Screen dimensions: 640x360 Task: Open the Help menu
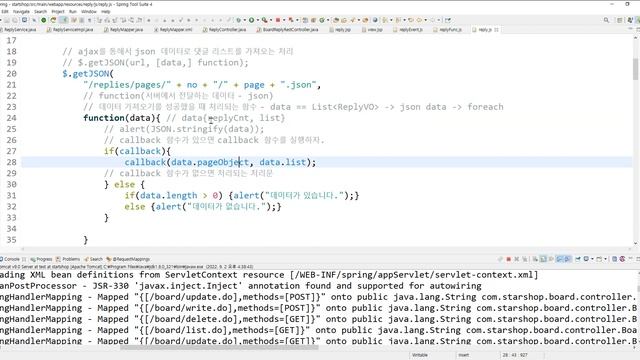pos(106,11)
